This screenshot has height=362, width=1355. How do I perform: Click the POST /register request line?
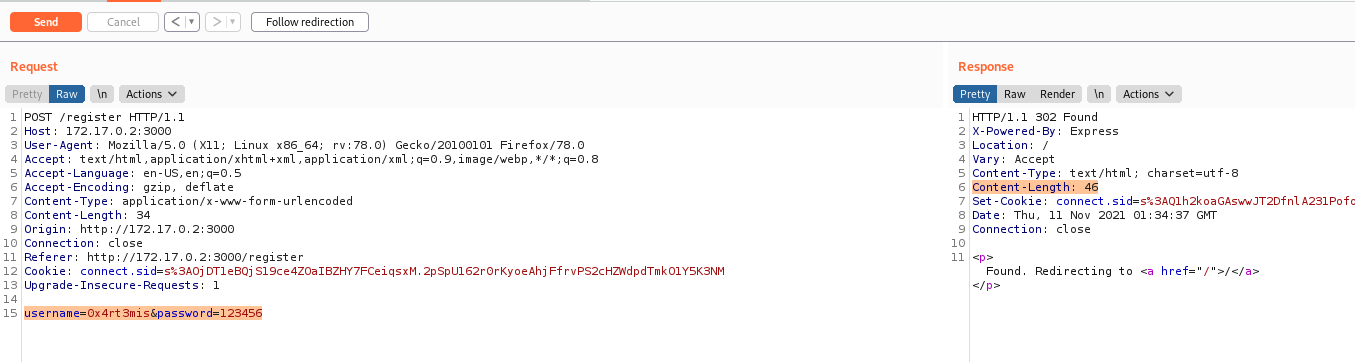coord(89,117)
